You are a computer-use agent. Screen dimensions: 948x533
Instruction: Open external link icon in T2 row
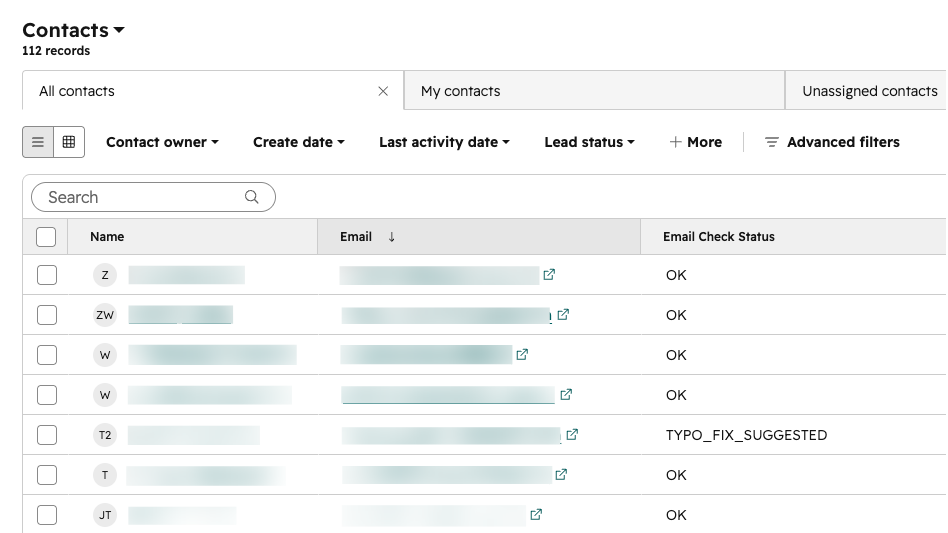[x=572, y=434]
